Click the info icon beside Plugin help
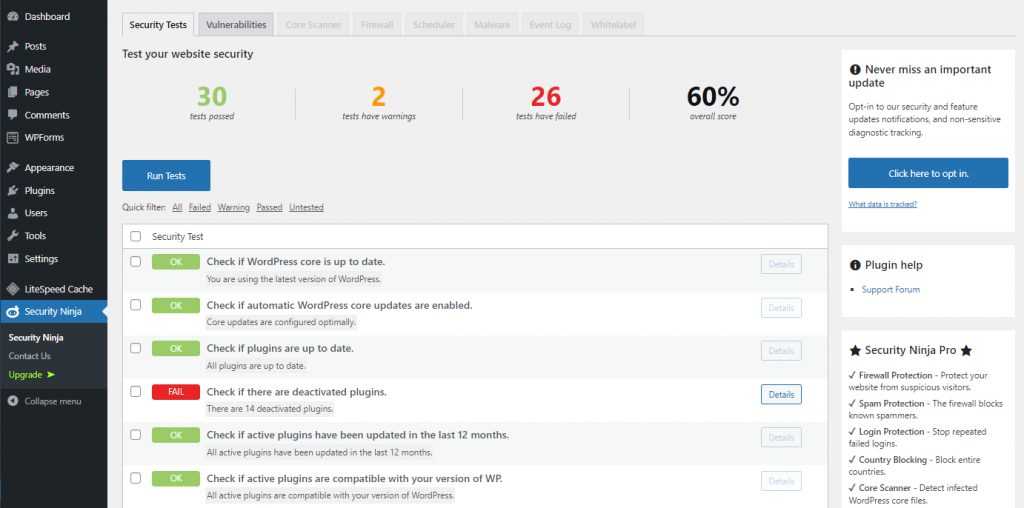This screenshot has width=1024, height=508. [854, 265]
